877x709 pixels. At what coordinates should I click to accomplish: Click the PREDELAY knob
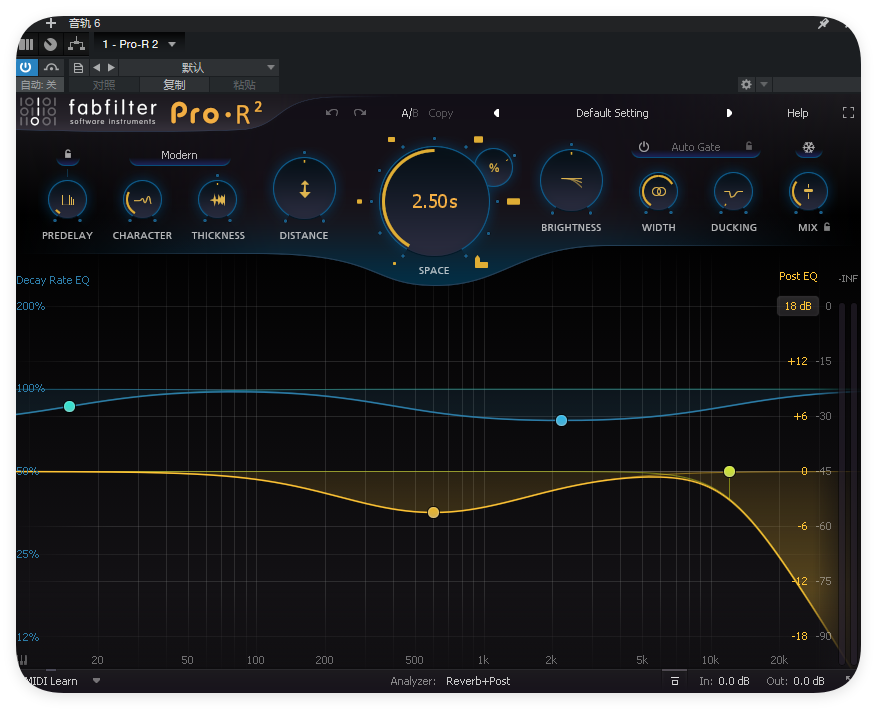67,200
